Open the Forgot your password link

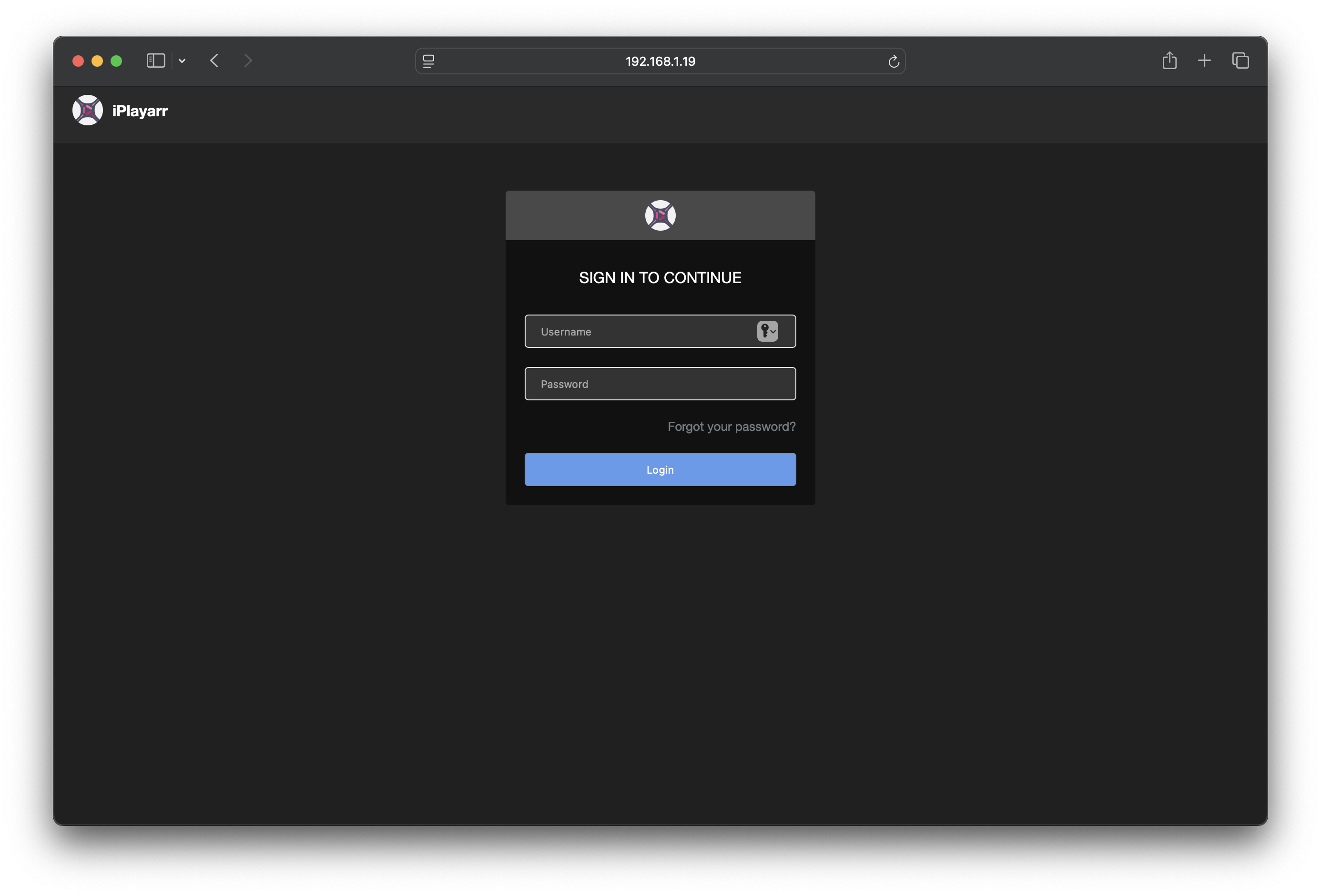coord(732,427)
